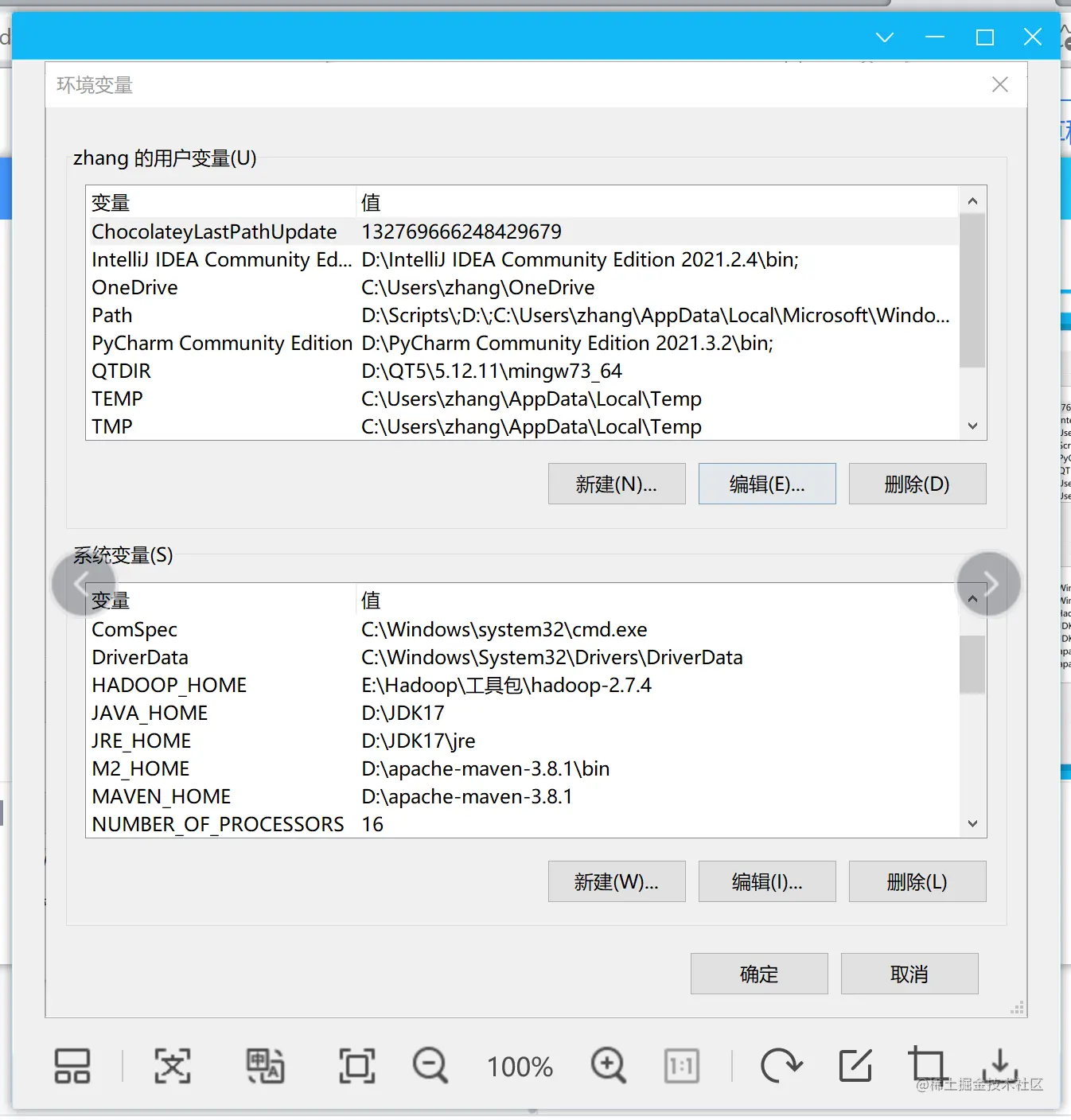
Task: Confirm with the 确定 button
Action: 759,974
